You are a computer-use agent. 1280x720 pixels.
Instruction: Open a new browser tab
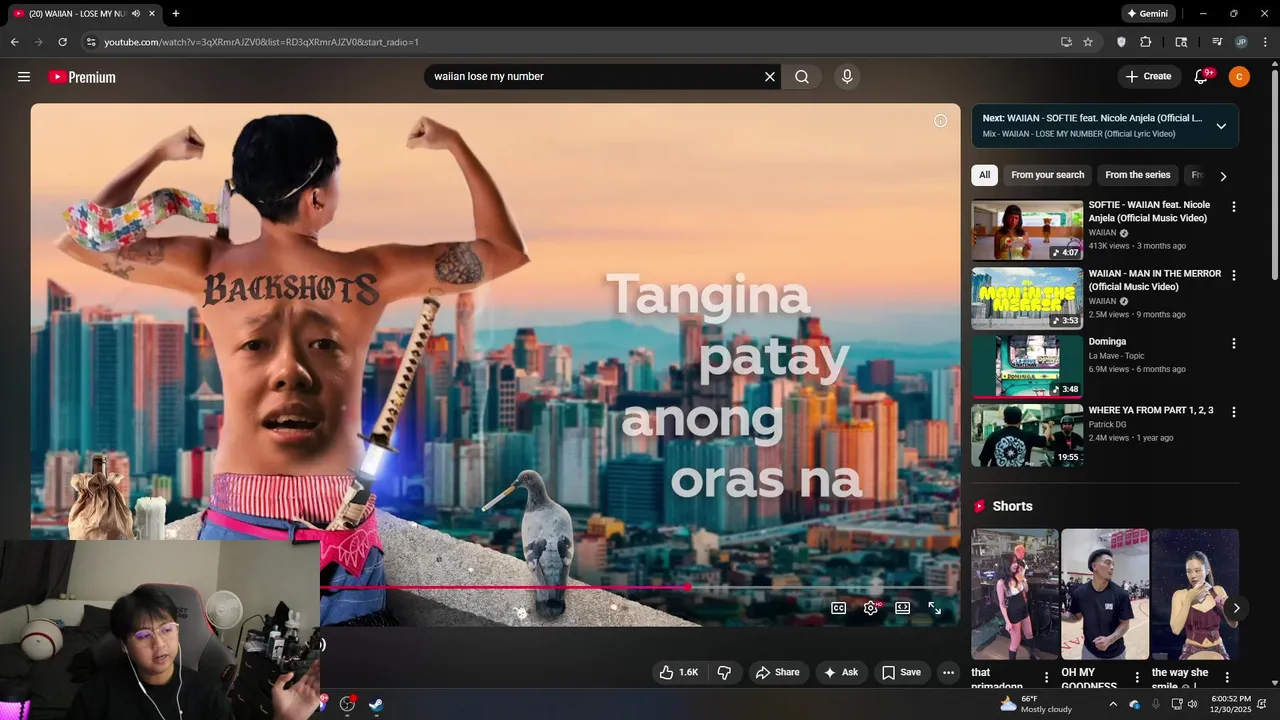(176, 14)
